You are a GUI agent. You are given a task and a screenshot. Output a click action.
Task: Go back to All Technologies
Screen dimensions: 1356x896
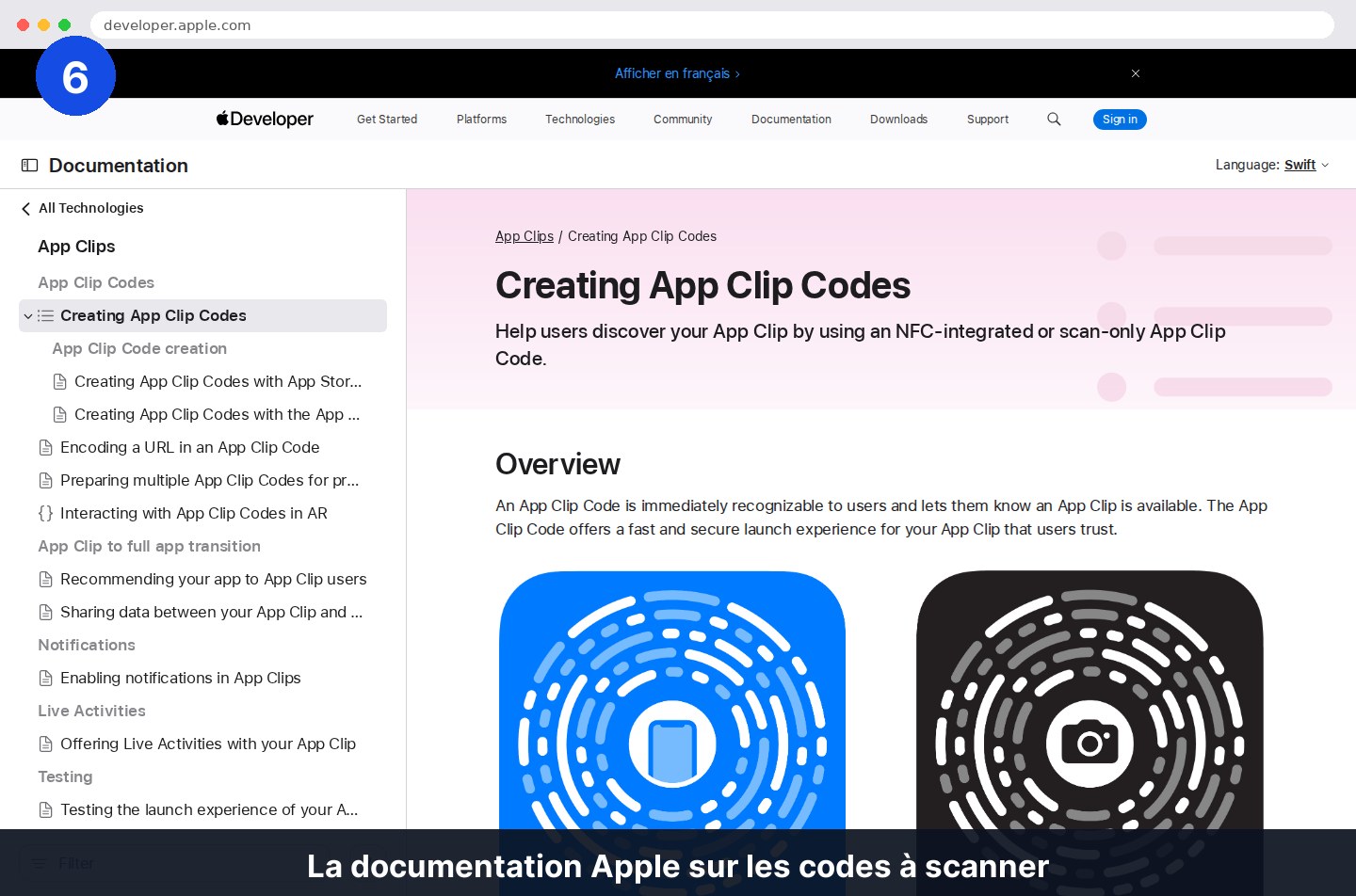pos(82,208)
